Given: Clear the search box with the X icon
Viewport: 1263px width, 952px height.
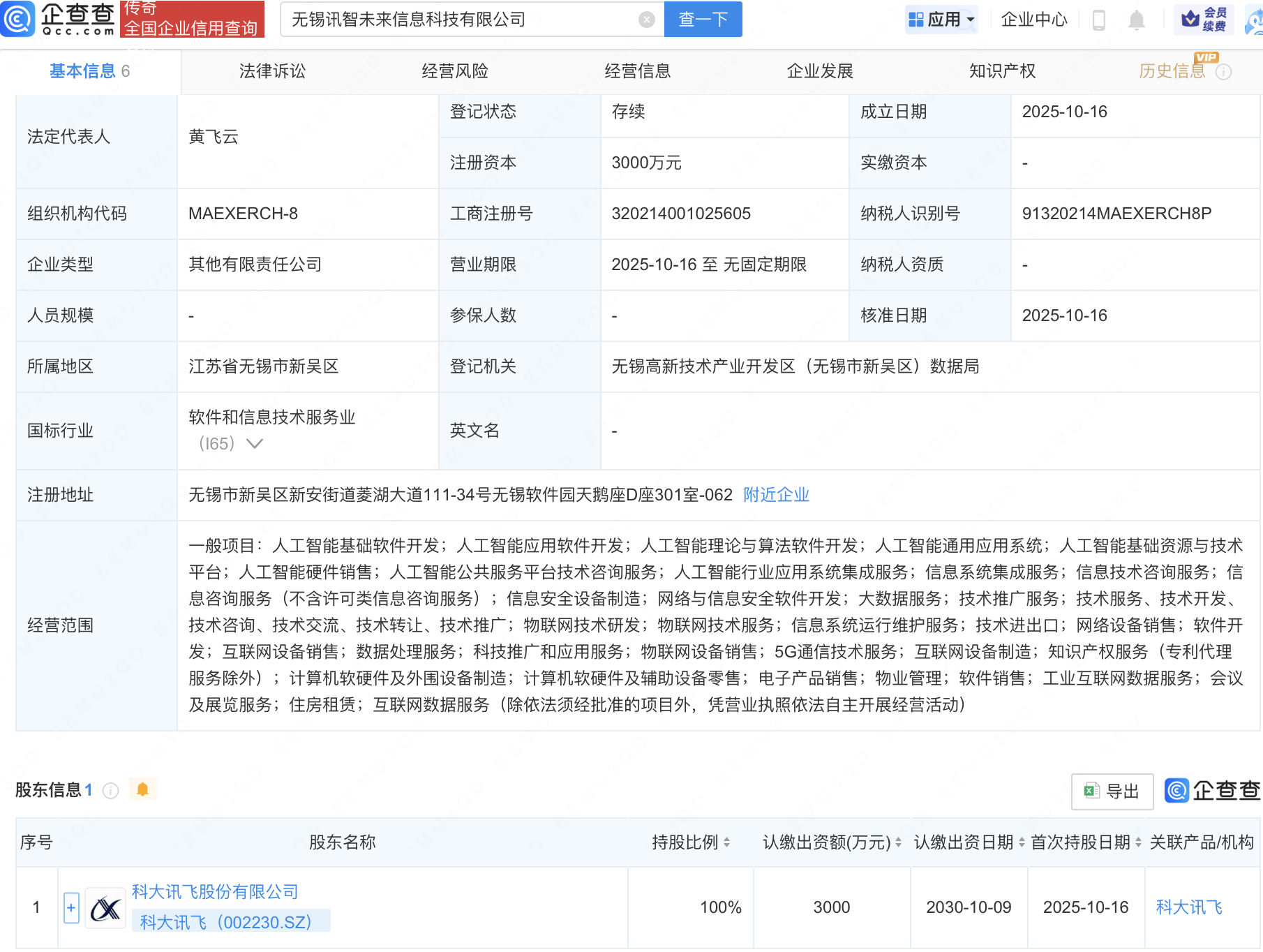Looking at the screenshot, I should coord(646,20).
